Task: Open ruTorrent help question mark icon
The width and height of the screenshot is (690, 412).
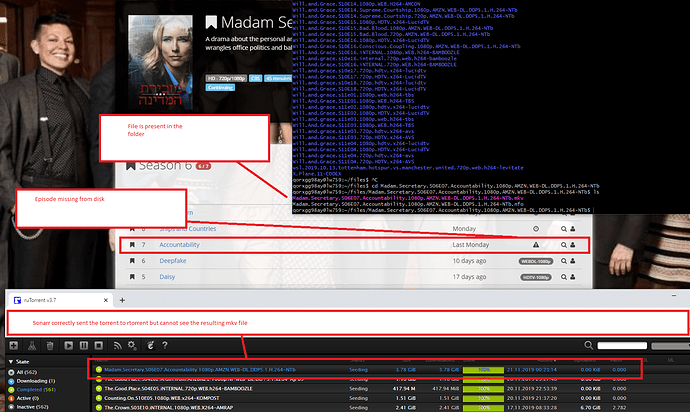Action: pos(165,346)
